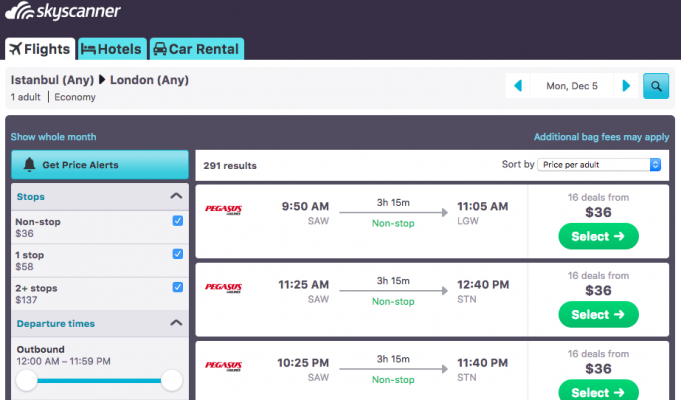Go to previous day arrow

coord(518,86)
